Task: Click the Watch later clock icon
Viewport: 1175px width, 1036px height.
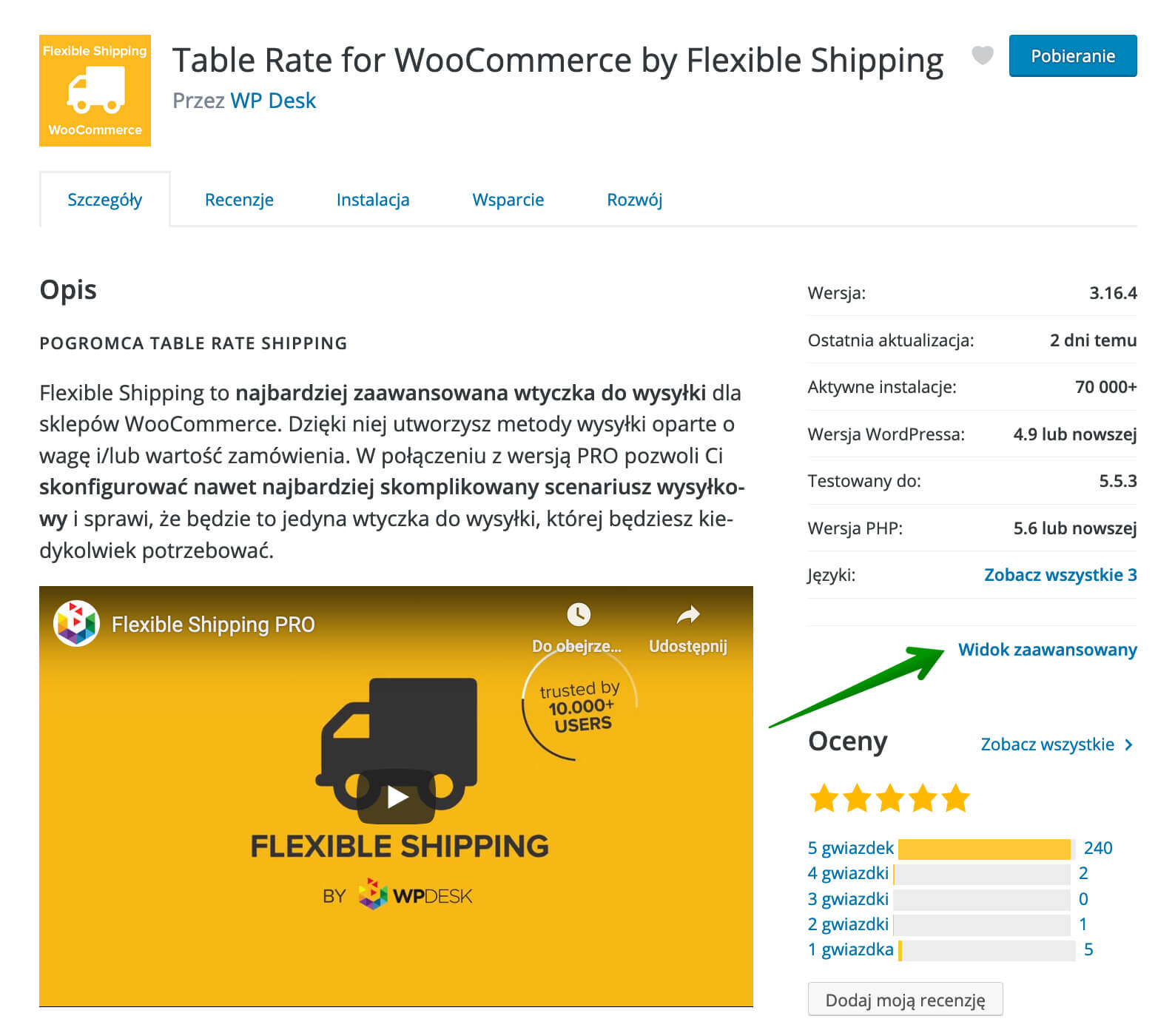Action: 578,614
